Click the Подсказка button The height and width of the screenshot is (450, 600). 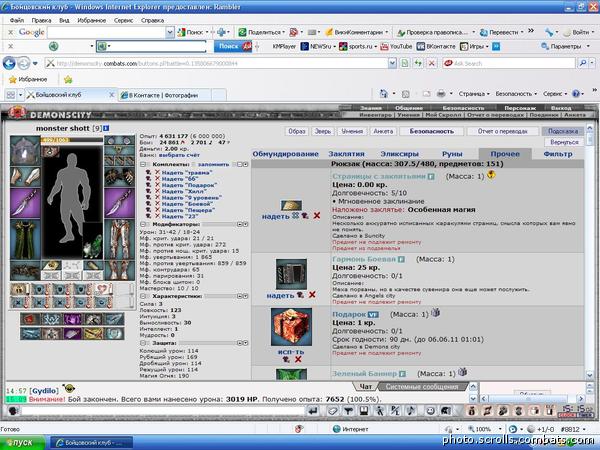point(563,131)
